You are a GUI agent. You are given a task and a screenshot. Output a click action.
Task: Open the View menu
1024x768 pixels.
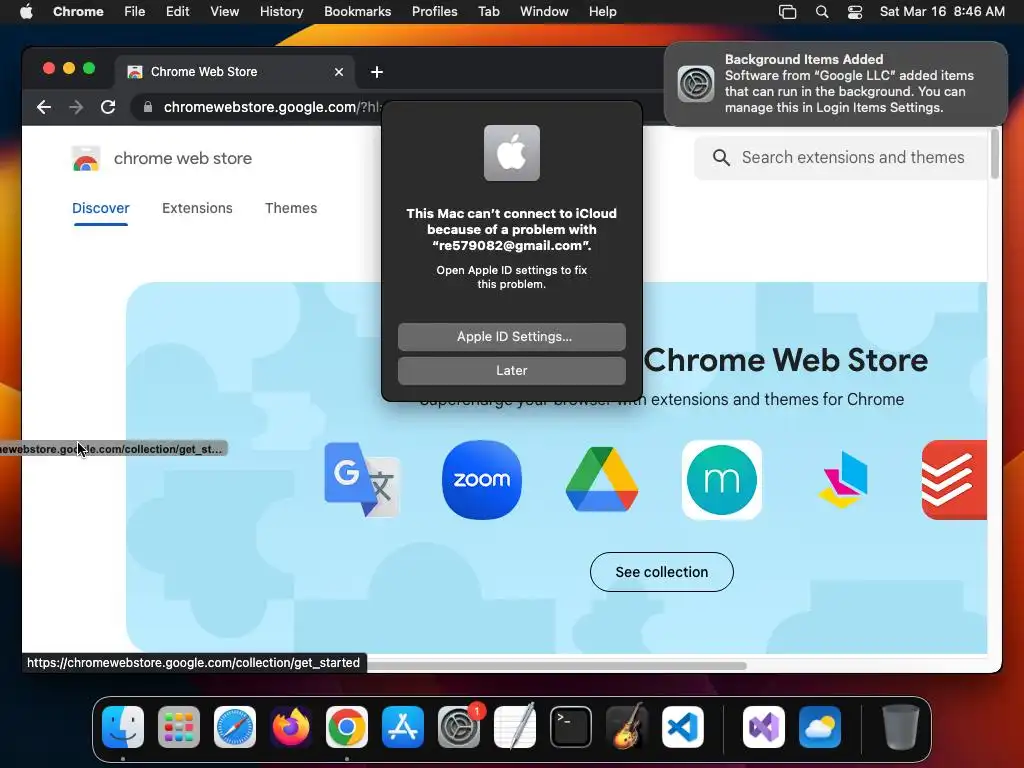[x=224, y=11]
